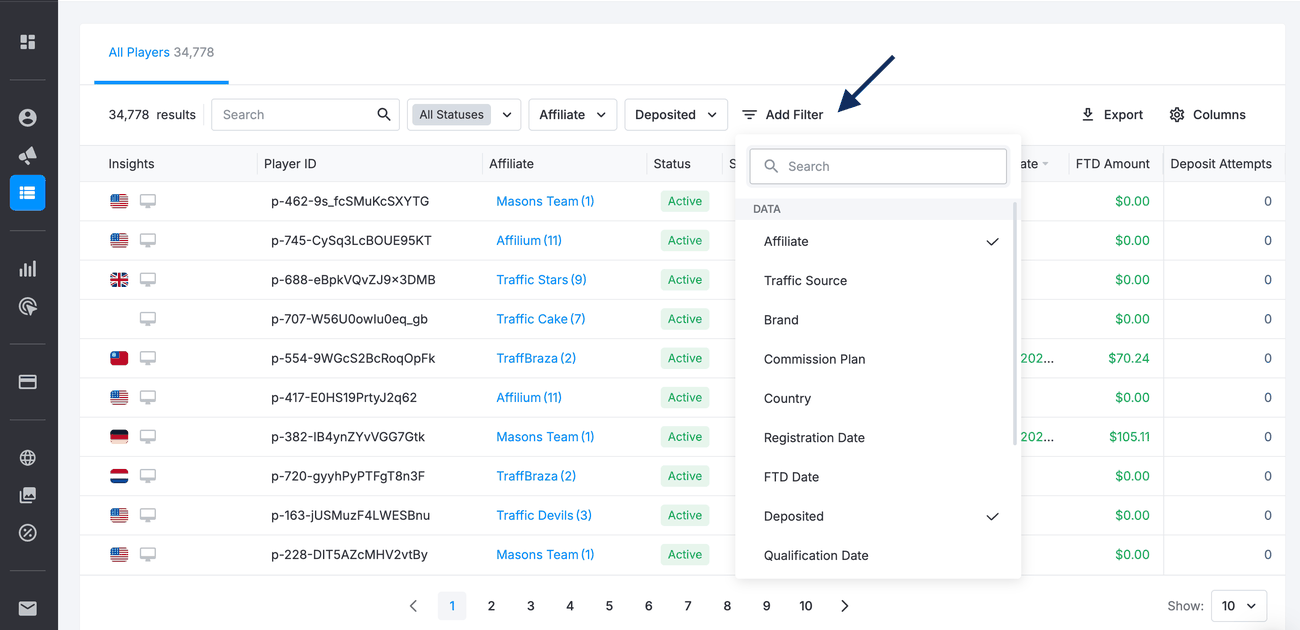Click the $105.11 FTD amount

(1129, 437)
